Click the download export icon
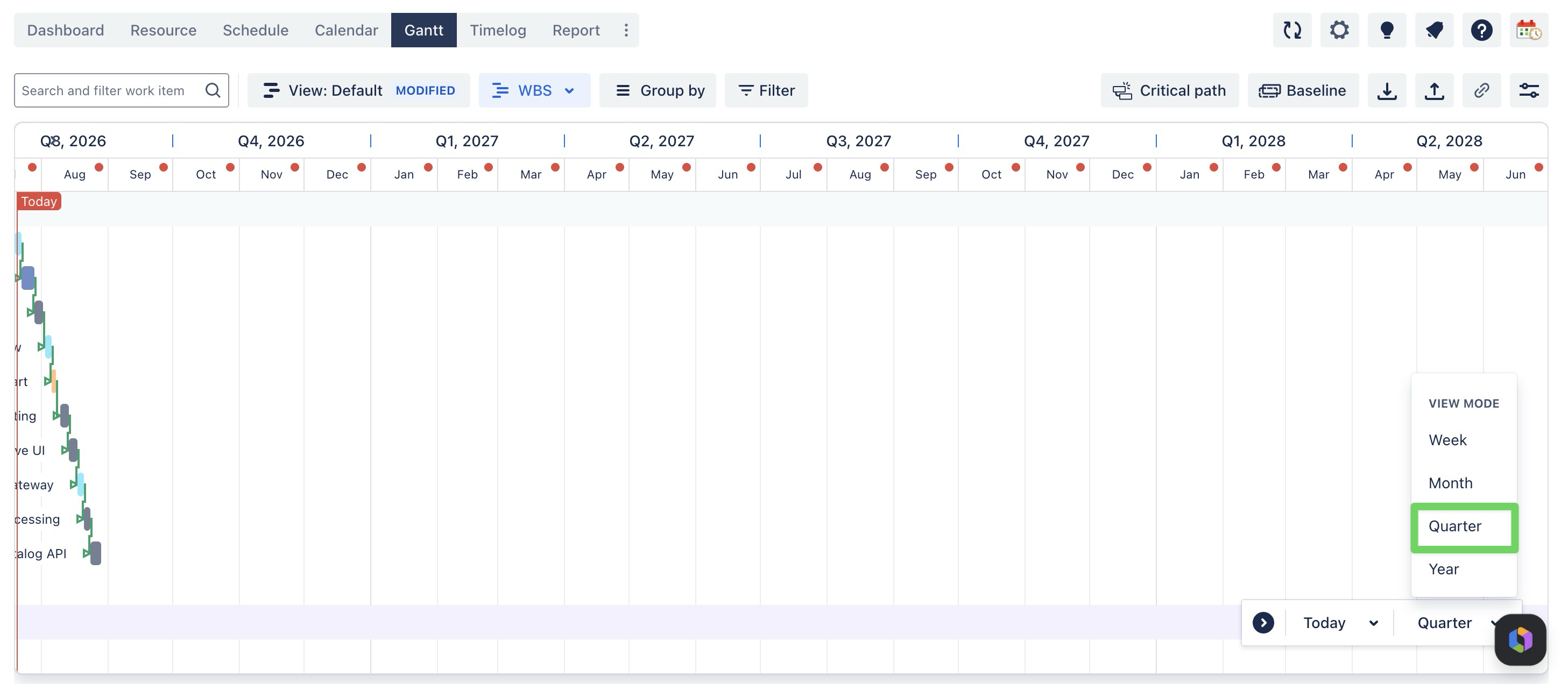Screen dimensions: 1568x684 (1387, 91)
